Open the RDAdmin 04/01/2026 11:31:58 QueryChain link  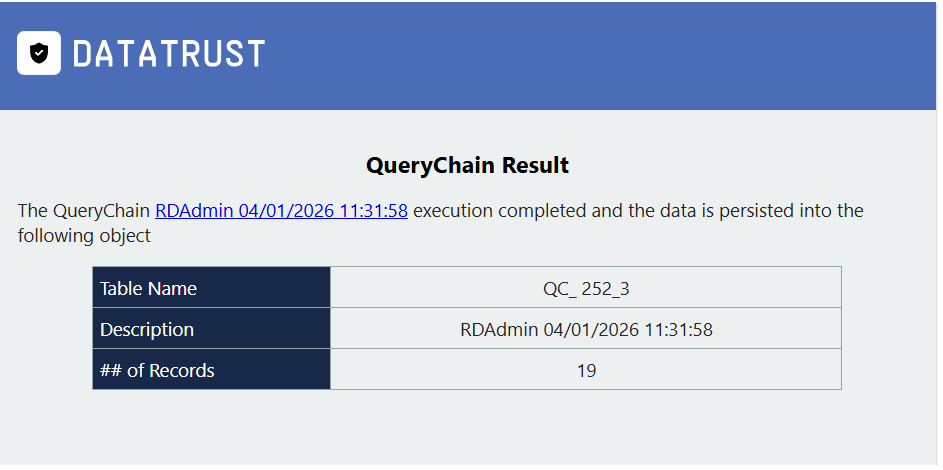point(281,211)
